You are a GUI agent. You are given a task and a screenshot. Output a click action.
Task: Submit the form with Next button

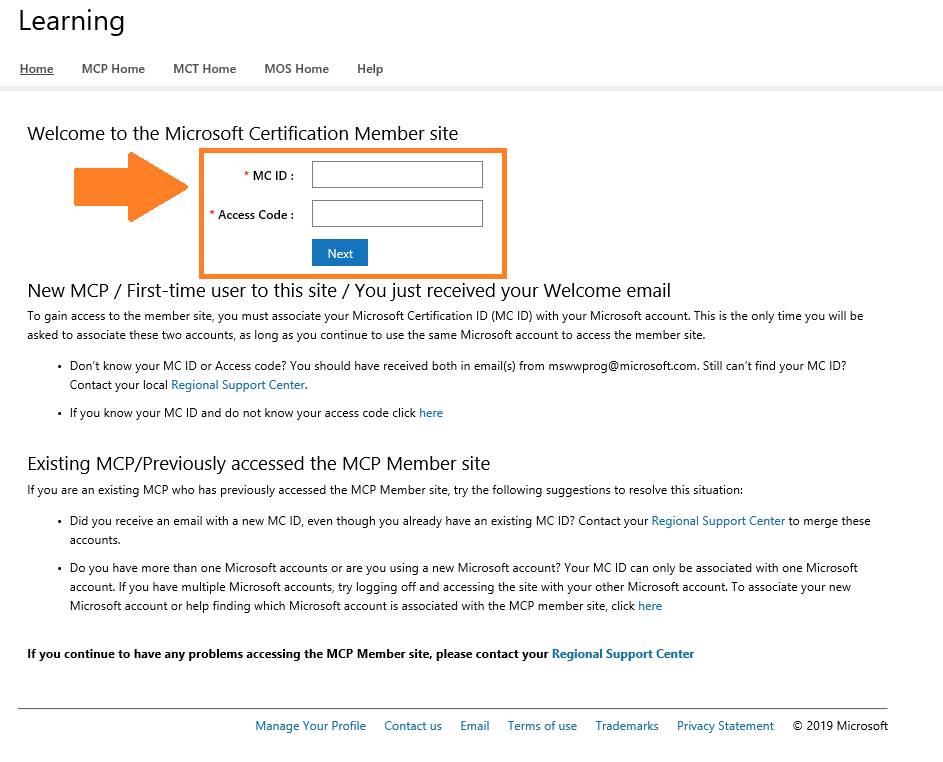click(x=340, y=253)
